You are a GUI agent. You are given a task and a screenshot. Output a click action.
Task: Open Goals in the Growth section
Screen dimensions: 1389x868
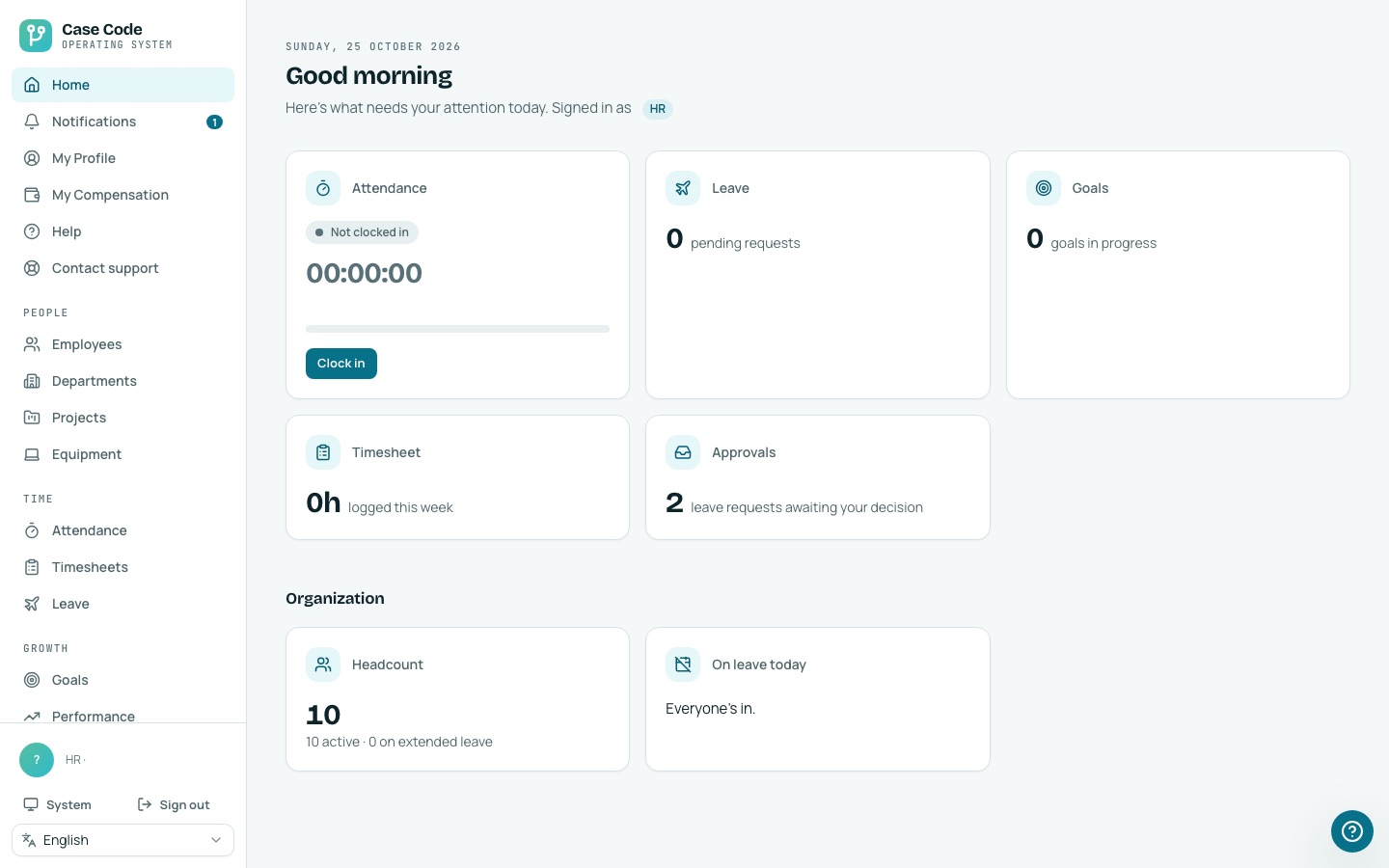[x=123, y=680]
